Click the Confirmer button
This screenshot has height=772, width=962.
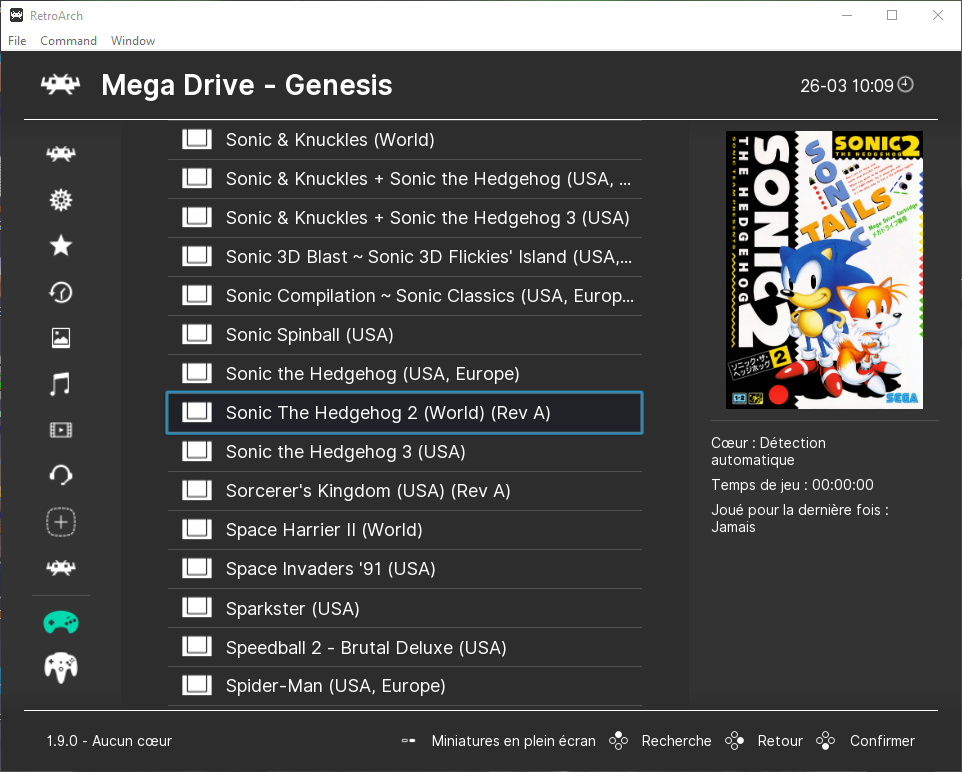(x=882, y=741)
